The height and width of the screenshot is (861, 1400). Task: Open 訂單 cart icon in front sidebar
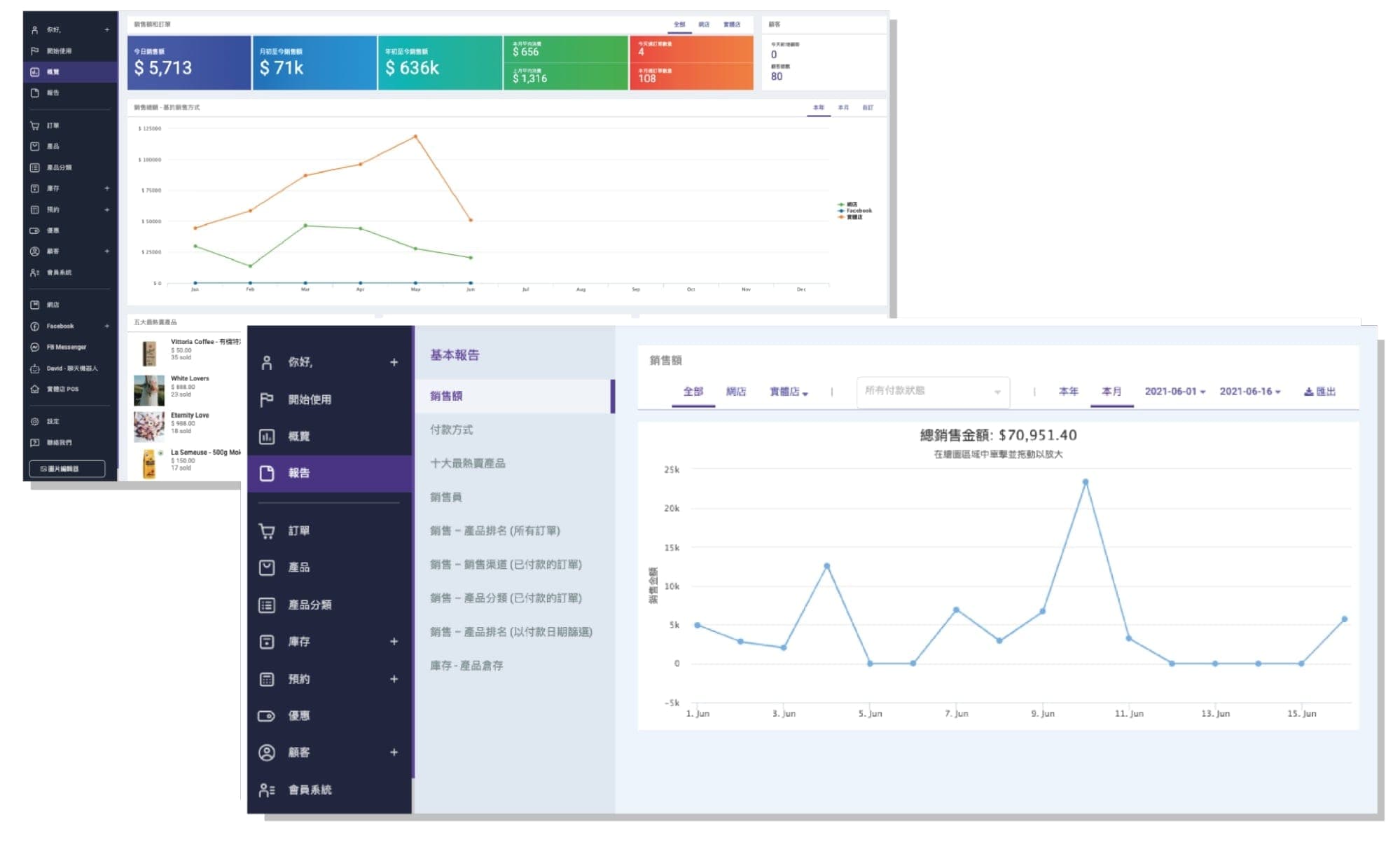266,531
